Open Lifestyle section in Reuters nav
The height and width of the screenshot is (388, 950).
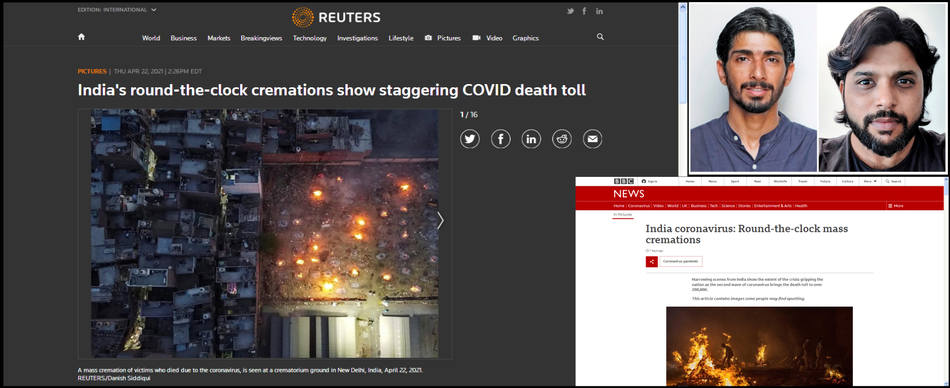point(401,38)
